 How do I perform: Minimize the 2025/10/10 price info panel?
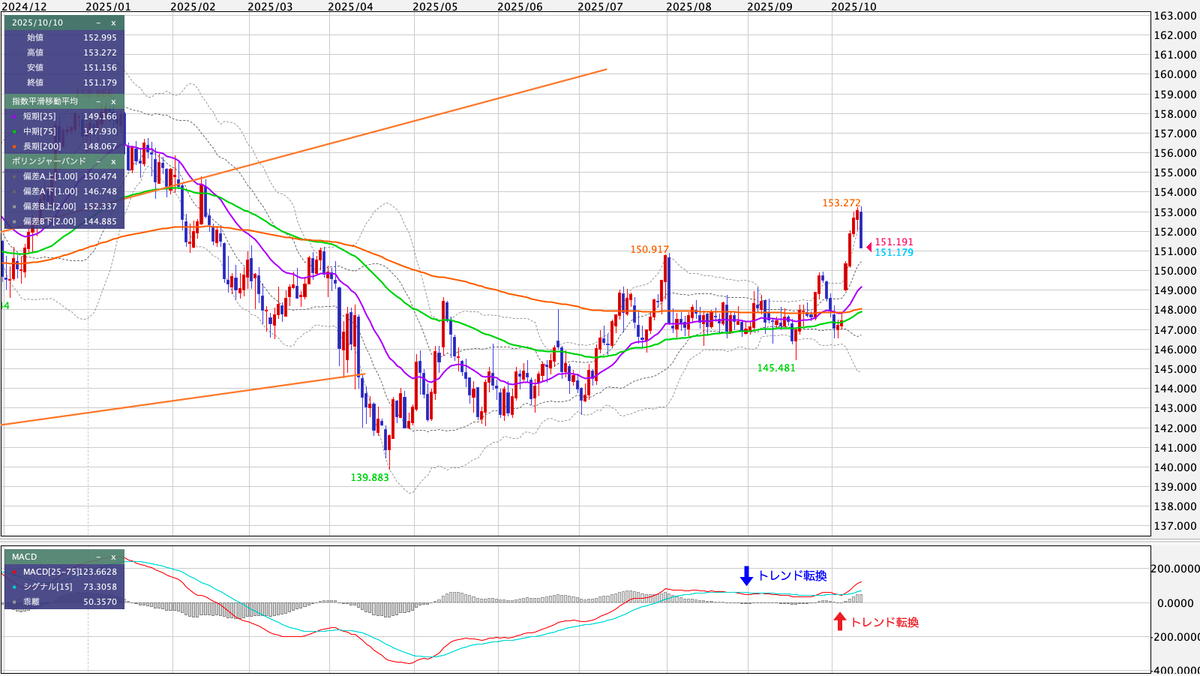pos(97,24)
